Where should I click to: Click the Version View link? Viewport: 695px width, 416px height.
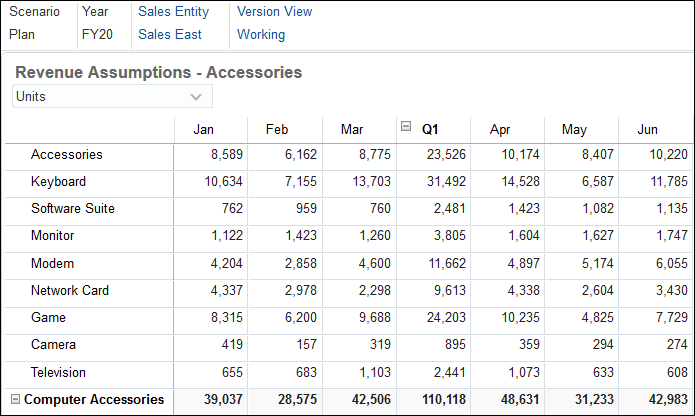(x=274, y=12)
